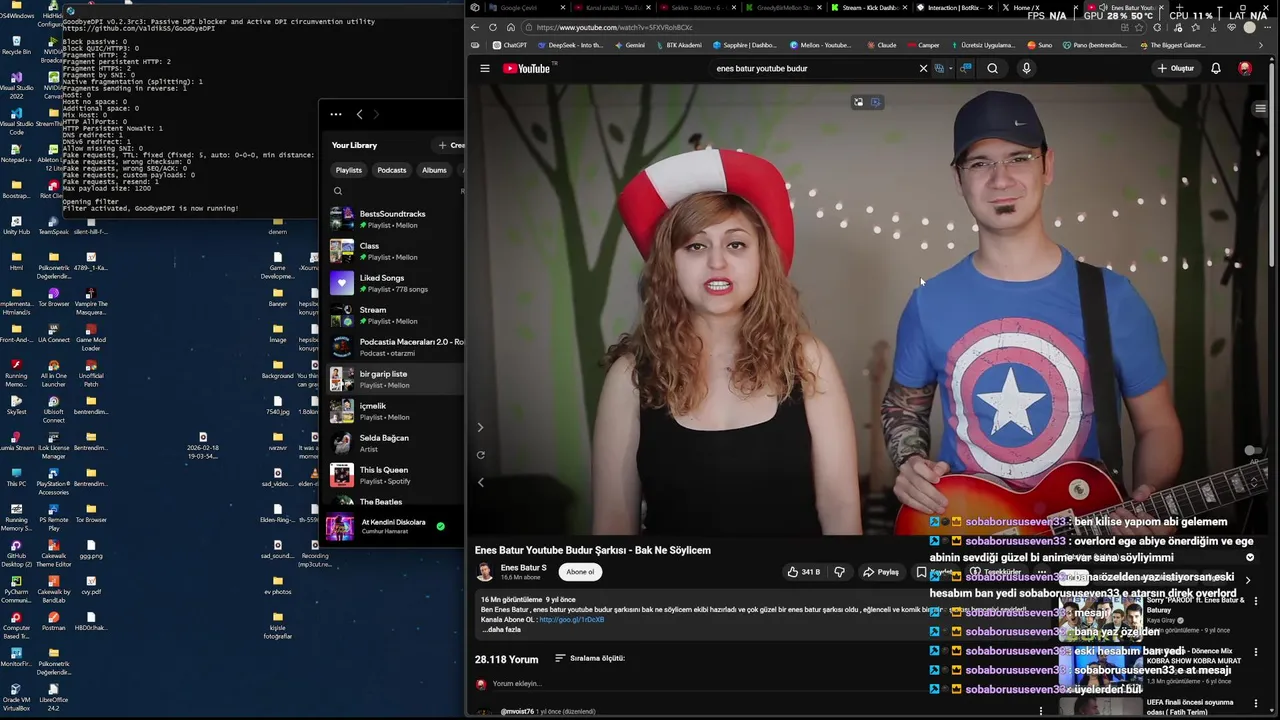This screenshot has width=1280, height=720.
Task: Run the YouTube search with the magnifier
Action: click(992, 69)
